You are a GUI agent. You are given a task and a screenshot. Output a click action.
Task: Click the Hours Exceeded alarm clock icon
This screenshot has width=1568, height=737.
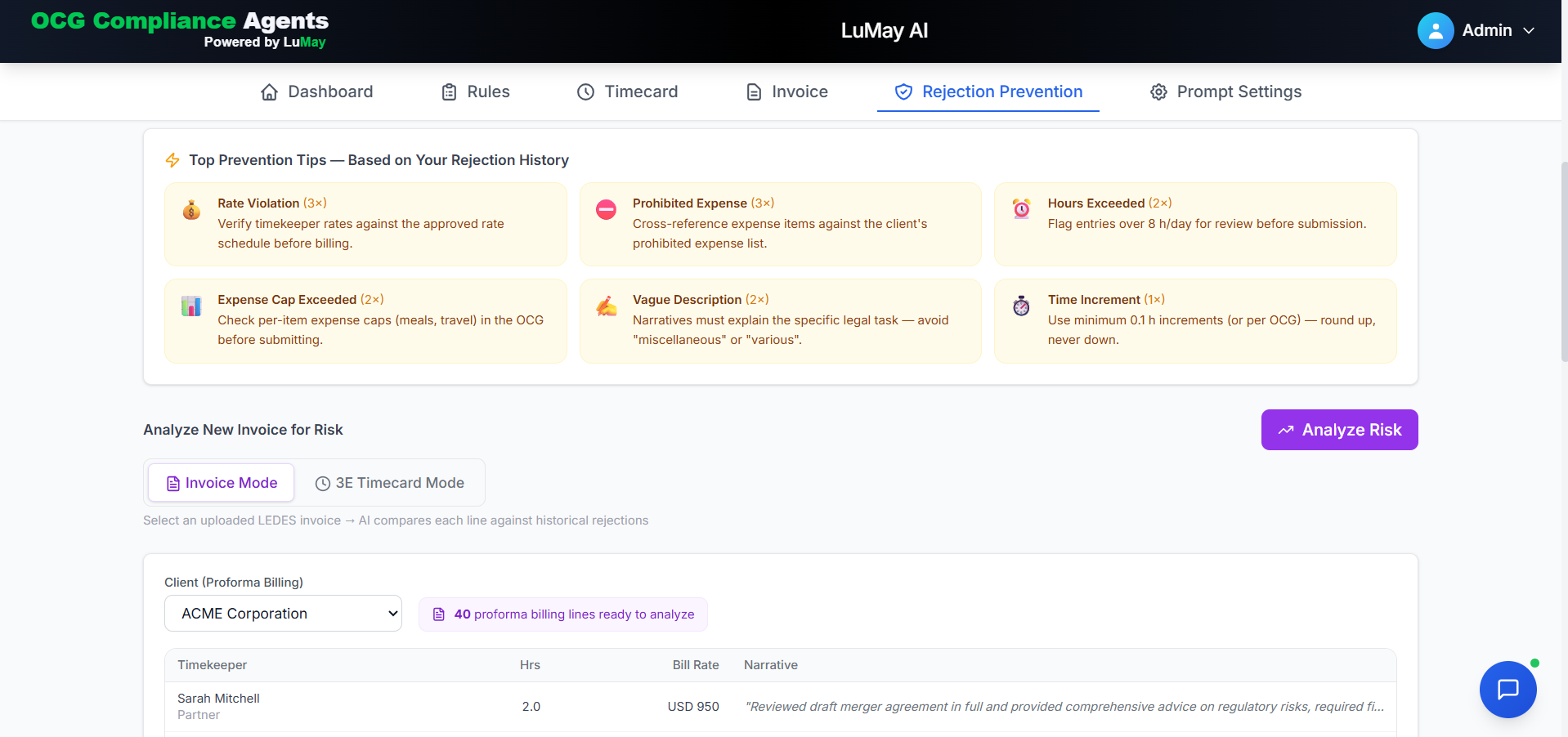(1022, 209)
